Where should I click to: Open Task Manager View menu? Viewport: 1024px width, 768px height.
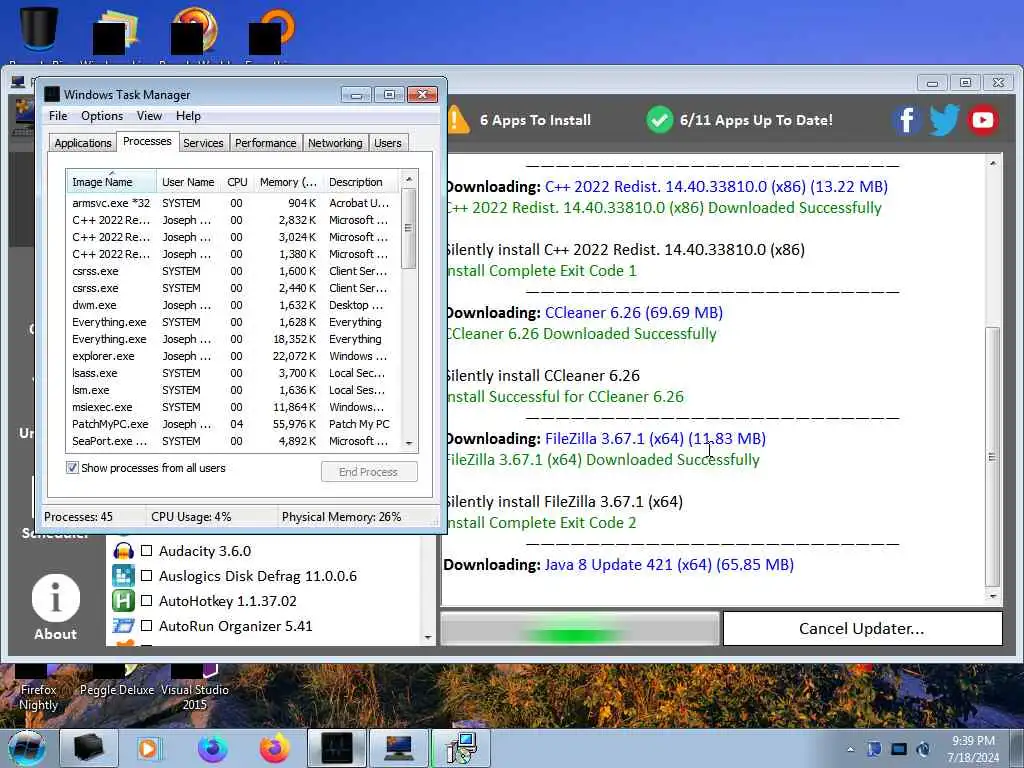point(149,116)
